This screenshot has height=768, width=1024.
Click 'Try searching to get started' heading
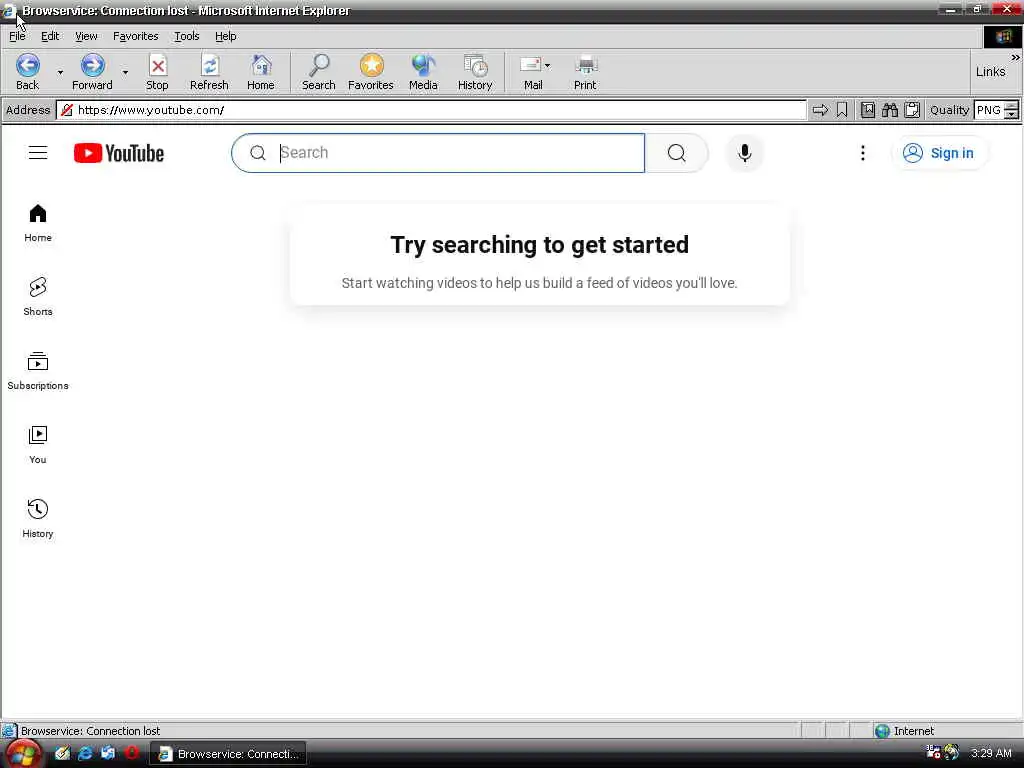539,244
